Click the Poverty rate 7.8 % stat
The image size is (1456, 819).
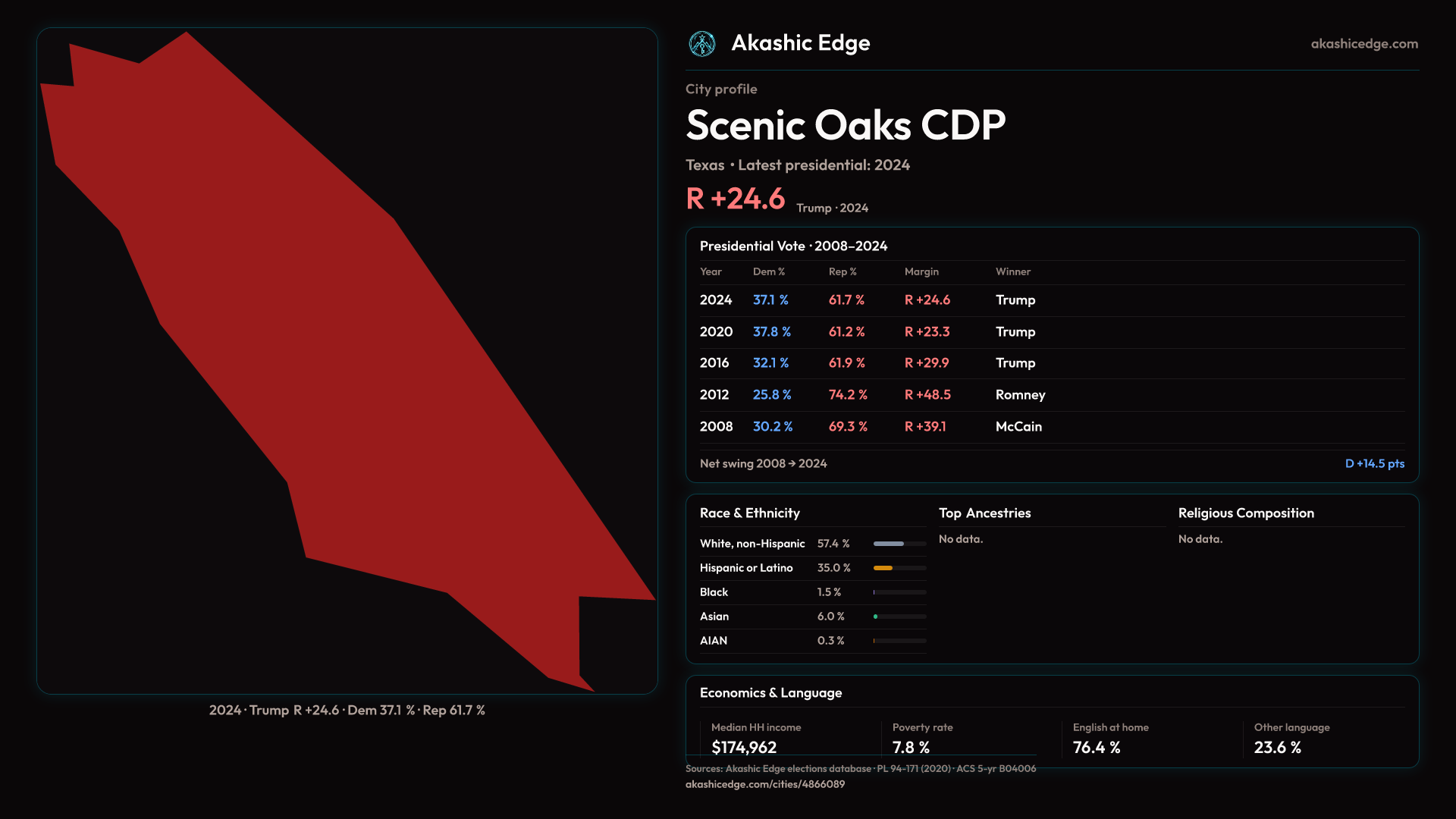click(911, 747)
